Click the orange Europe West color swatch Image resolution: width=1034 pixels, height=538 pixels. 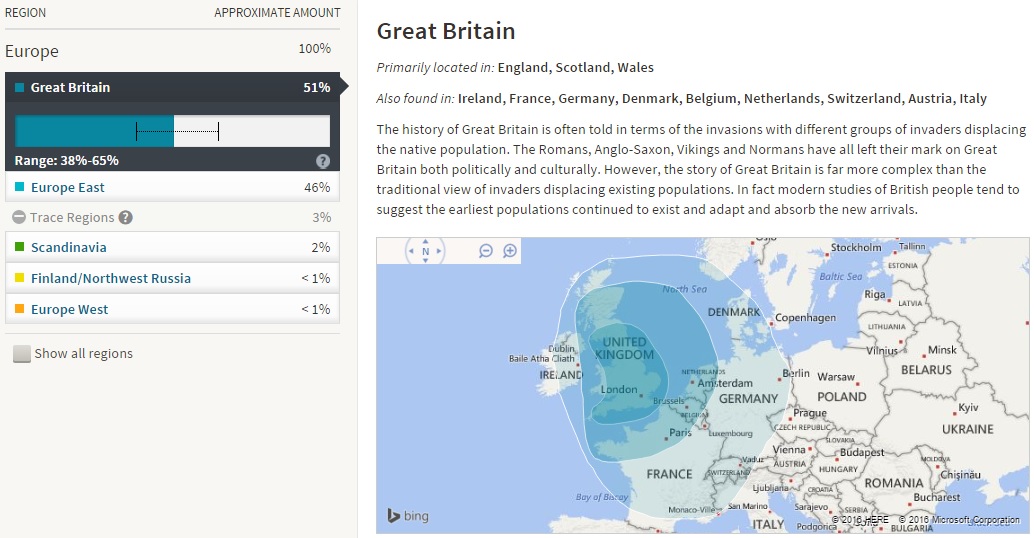click(x=20, y=309)
